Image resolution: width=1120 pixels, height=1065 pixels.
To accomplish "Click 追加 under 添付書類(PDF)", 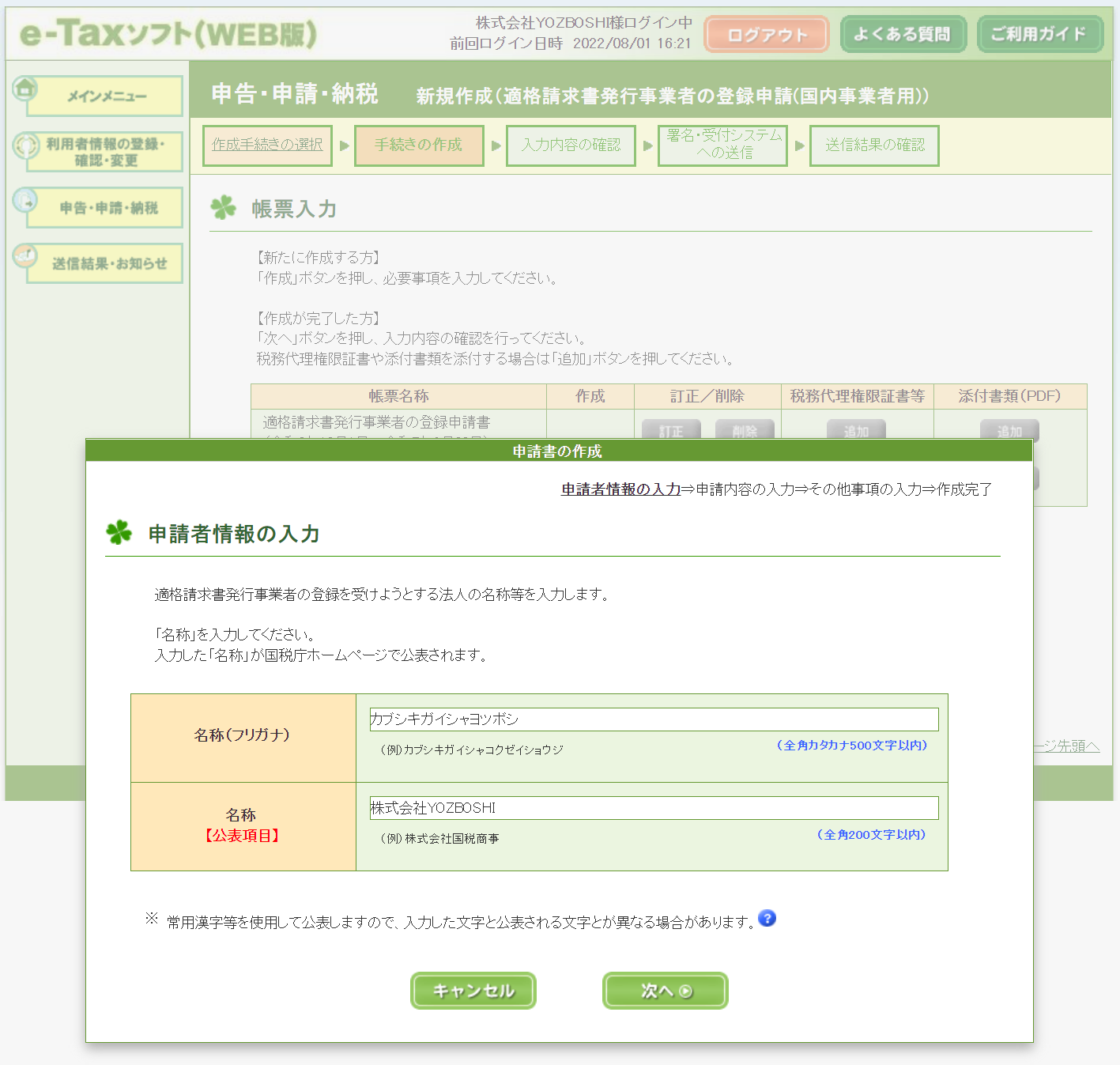I will (x=1009, y=429).
